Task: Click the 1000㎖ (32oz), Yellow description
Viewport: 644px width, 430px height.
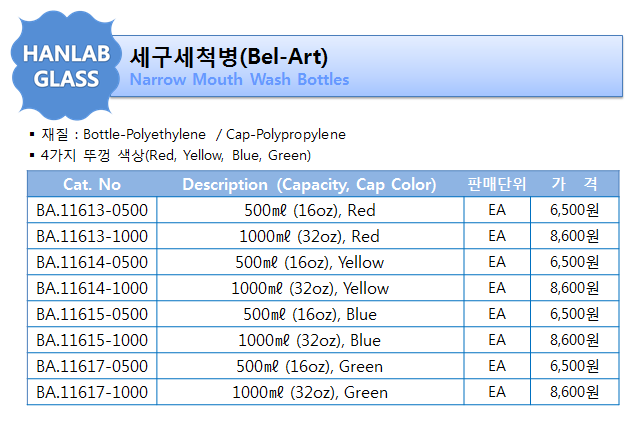Action: [x=310, y=288]
